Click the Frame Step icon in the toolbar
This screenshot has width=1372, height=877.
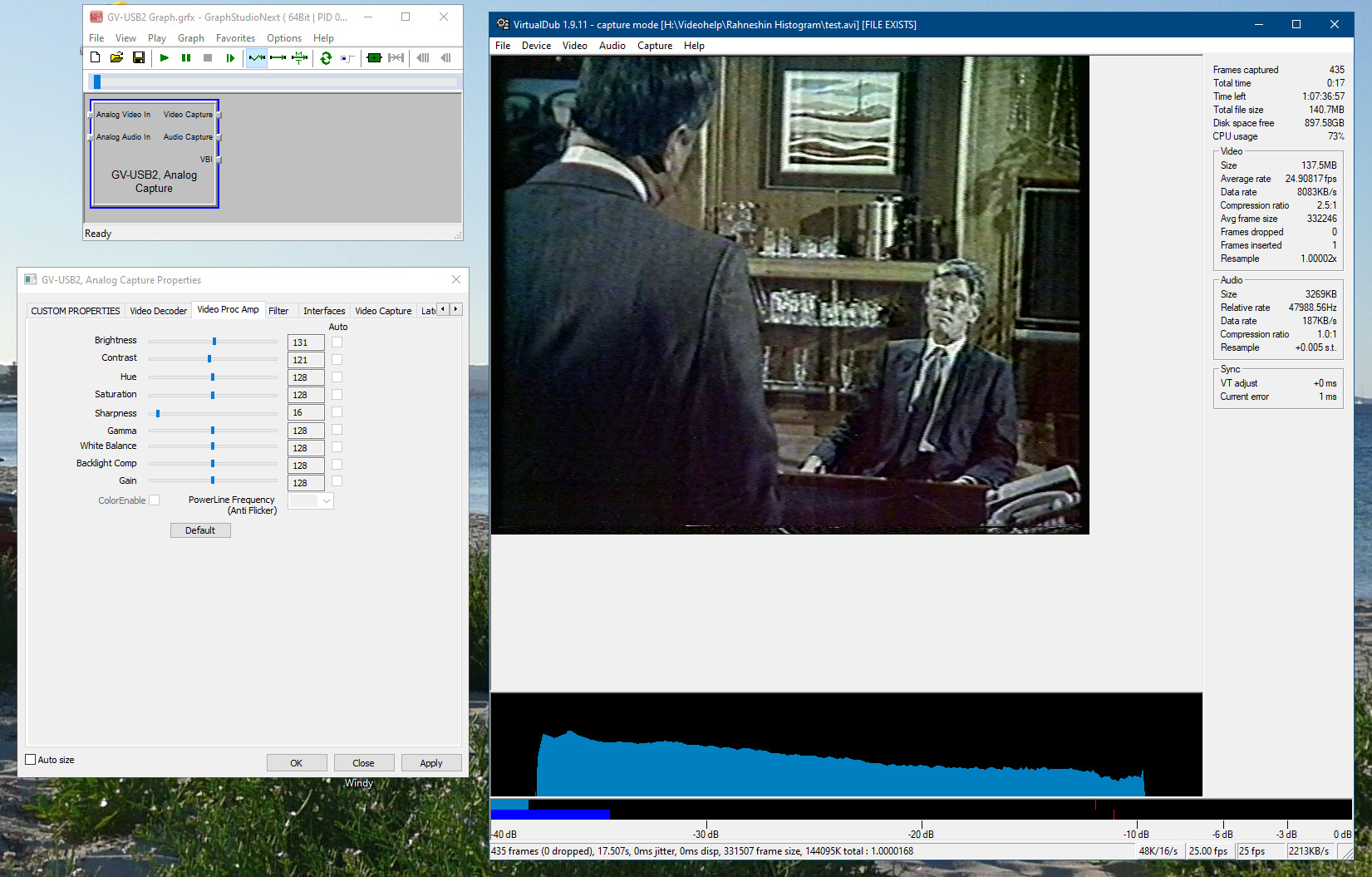[x=230, y=57]
